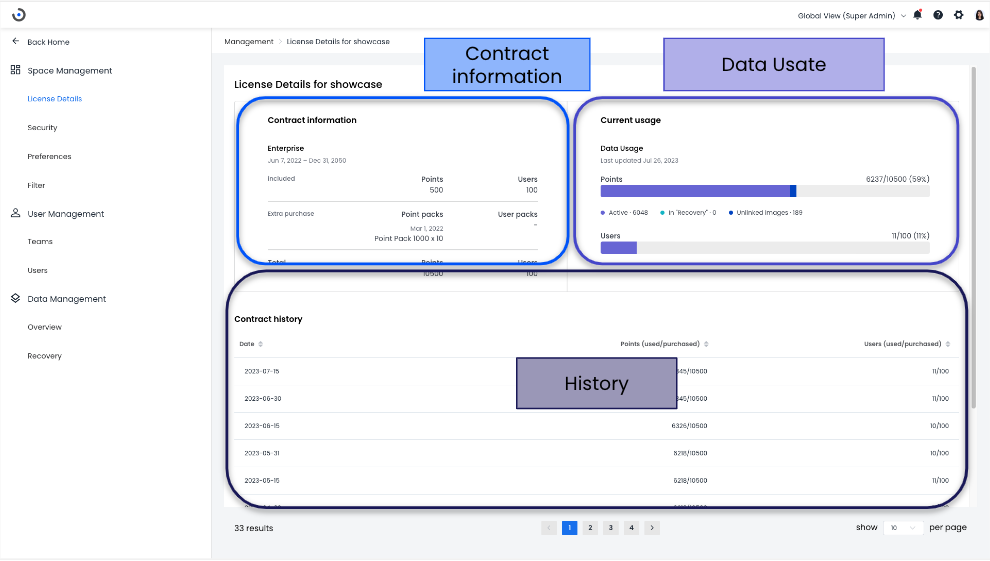The width and height of the screenshot is (990, 561).
Task: Go to page 3 of results
Action: pos(611,528)
